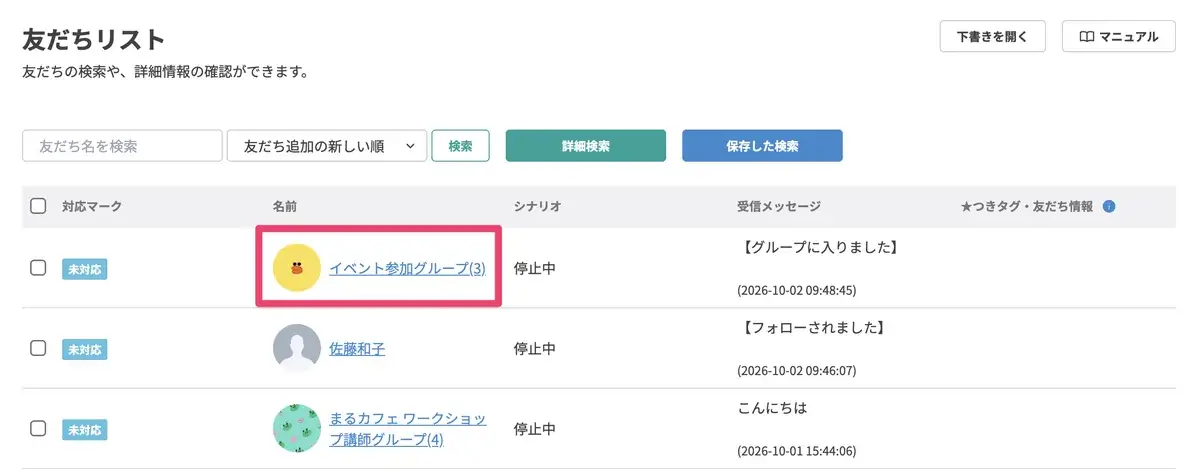1200x471 pixels.
Task: Open the マニュアル button
Action: tap(1119, 37)
